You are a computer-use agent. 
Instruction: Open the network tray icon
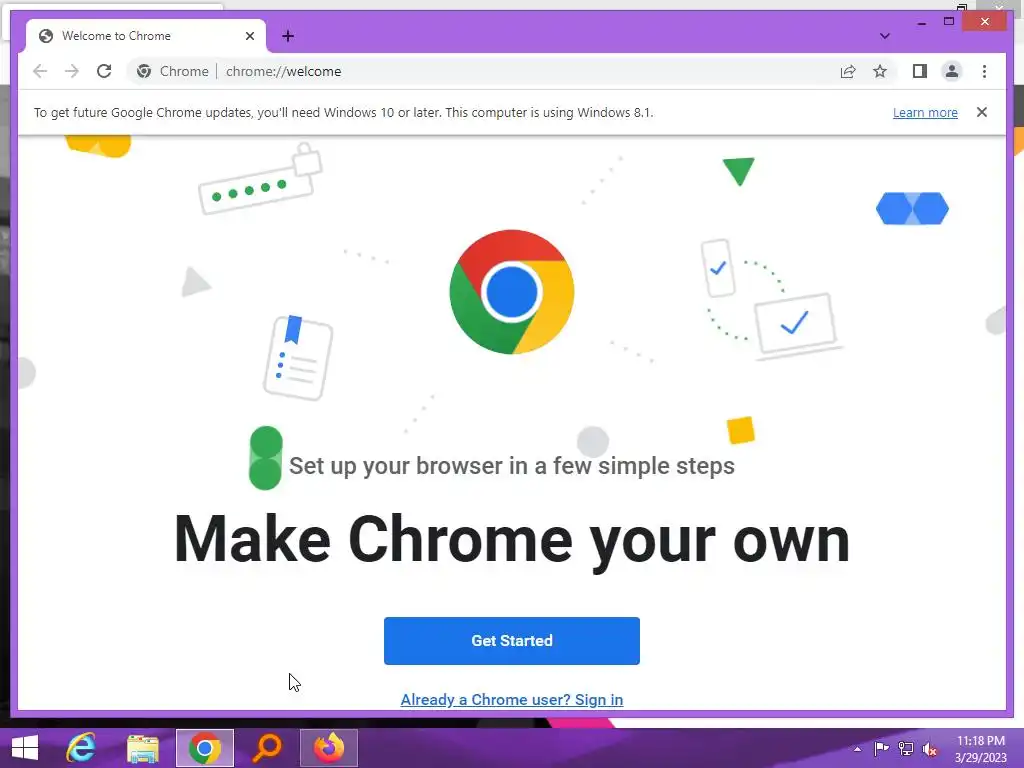(906, 748)
